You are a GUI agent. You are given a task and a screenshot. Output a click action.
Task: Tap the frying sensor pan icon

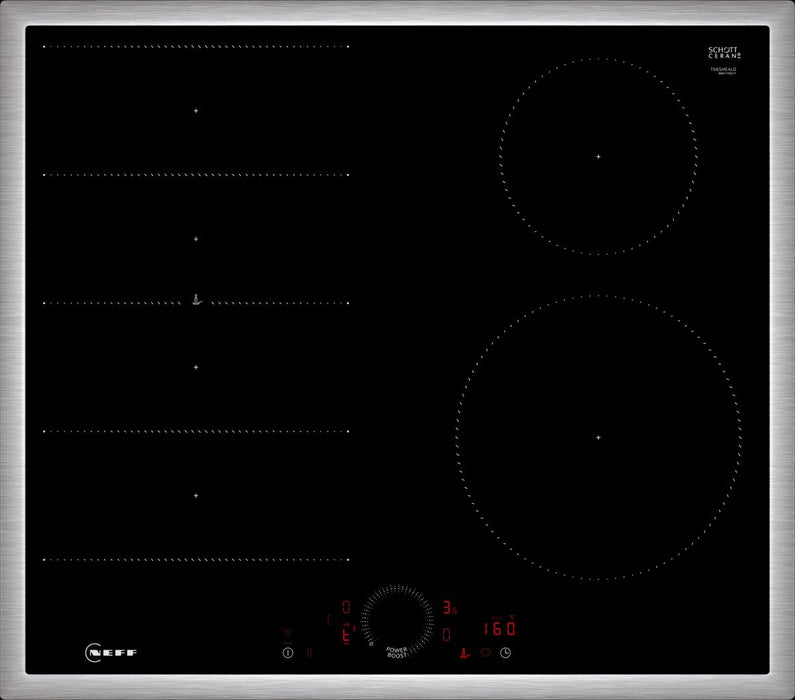coord(464,653)
